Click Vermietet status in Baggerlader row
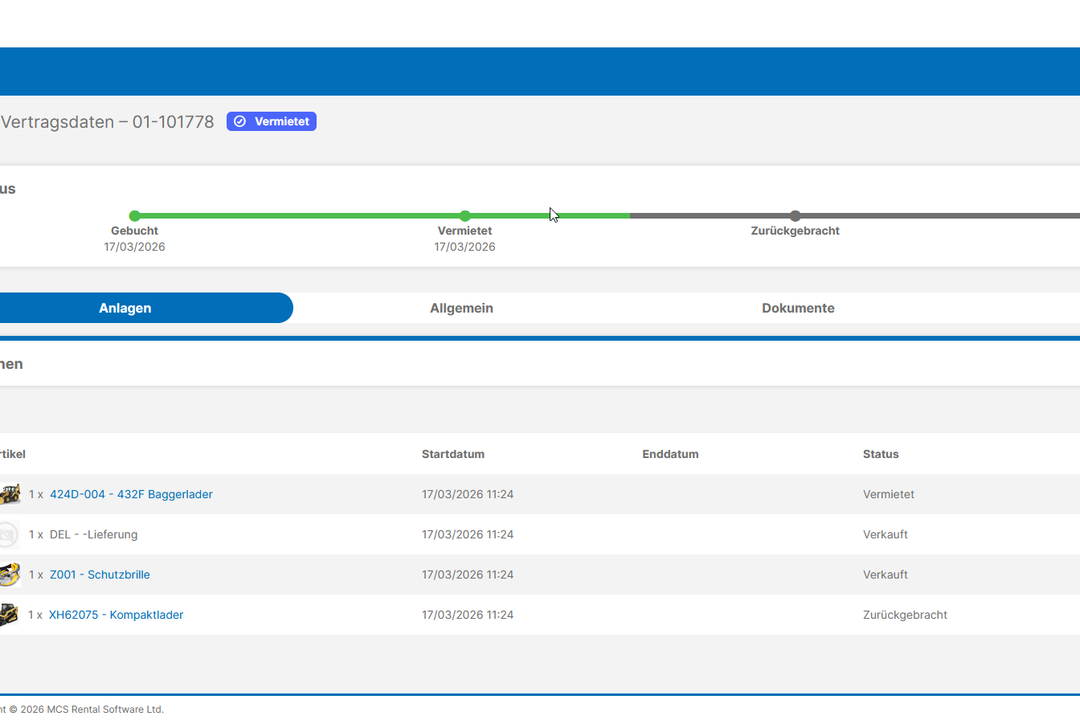 click(889, 494)
